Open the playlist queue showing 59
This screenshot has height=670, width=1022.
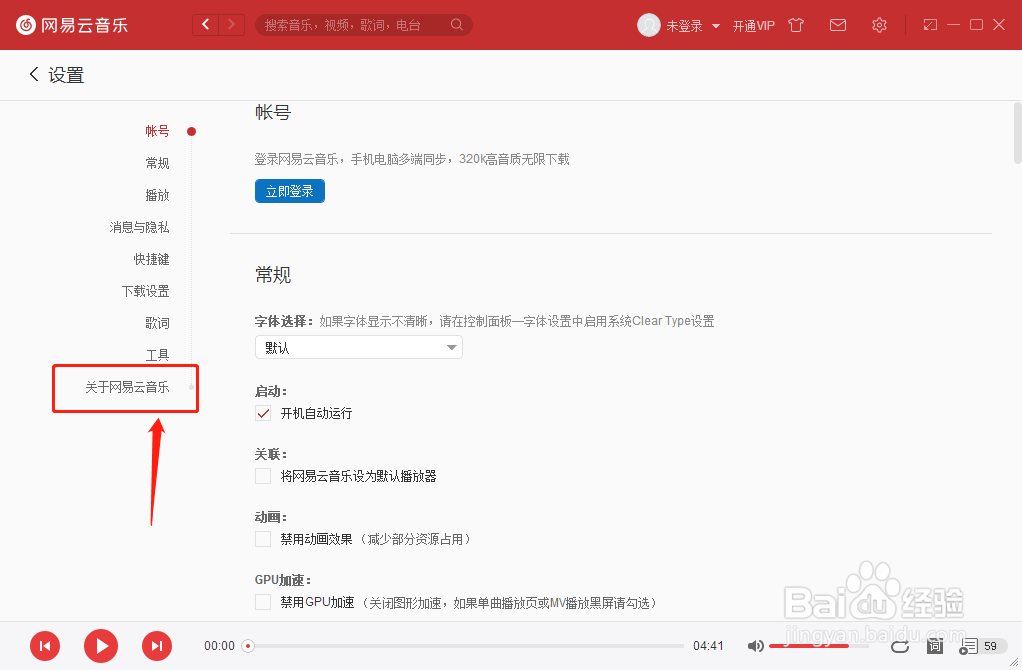pyautogui.click(x=982, y=646)
